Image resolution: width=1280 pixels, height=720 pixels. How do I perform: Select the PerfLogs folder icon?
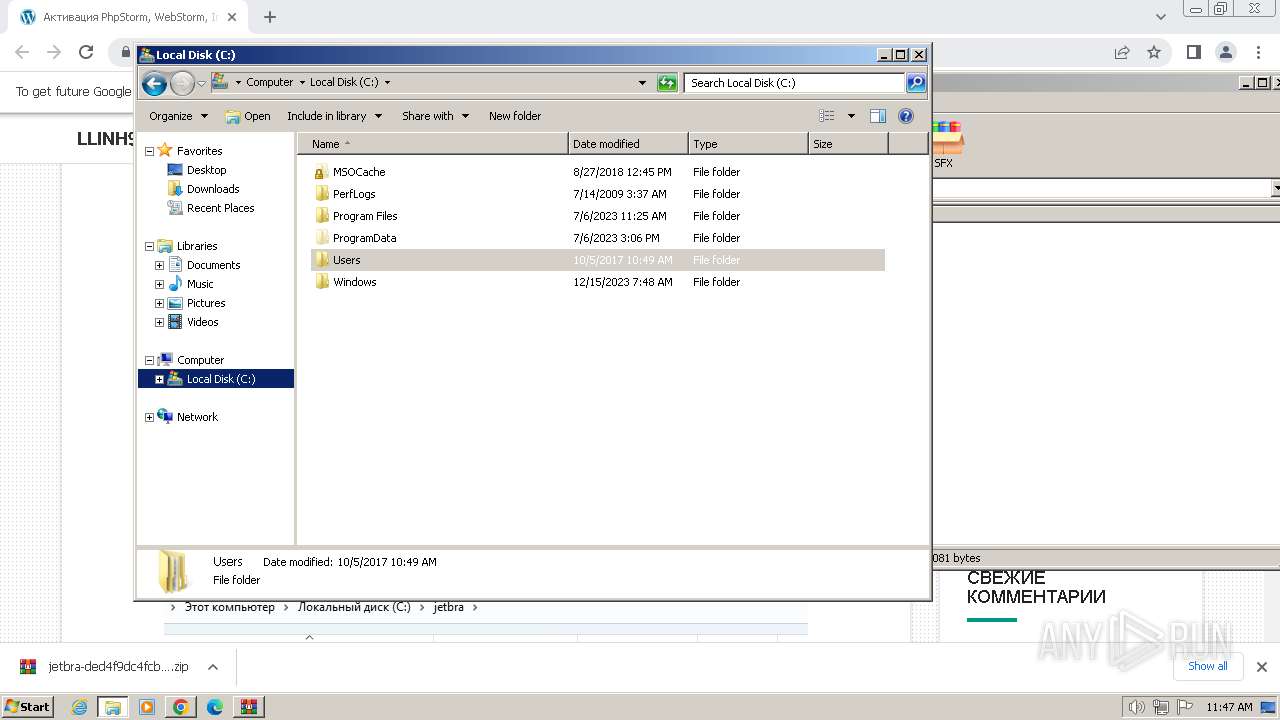321,194
